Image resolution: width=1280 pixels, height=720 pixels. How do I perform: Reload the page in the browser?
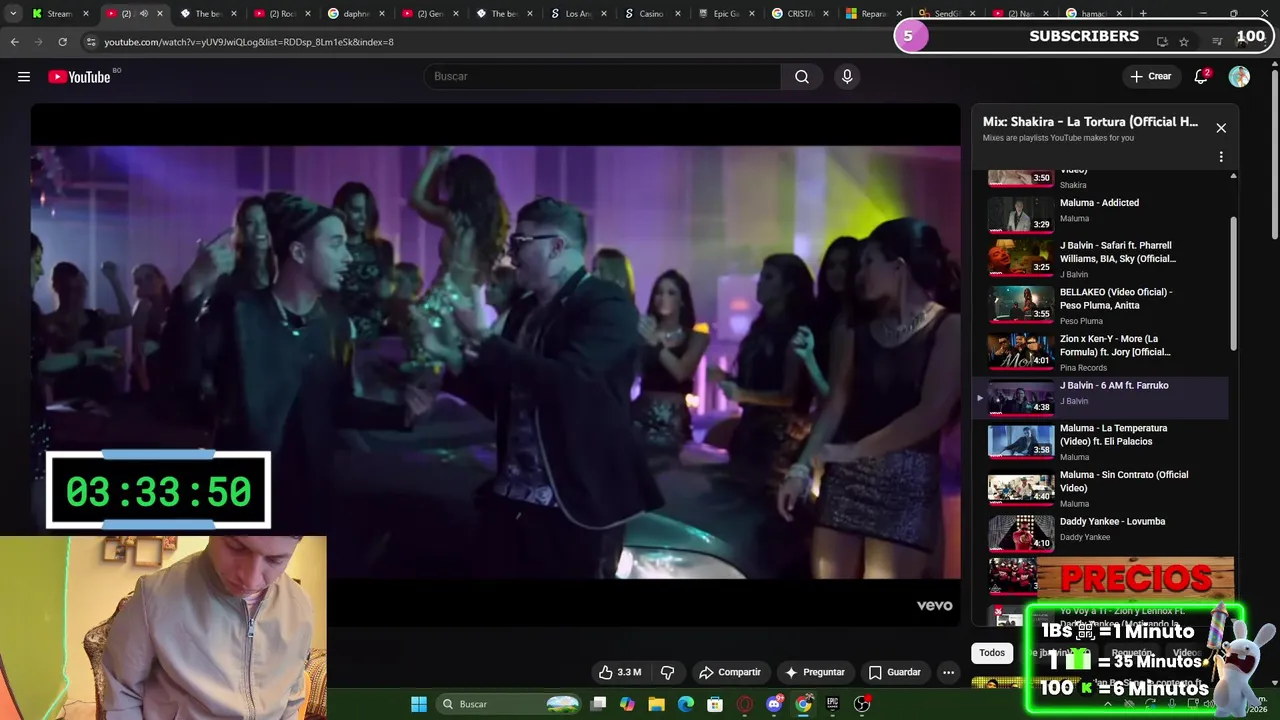62,42
